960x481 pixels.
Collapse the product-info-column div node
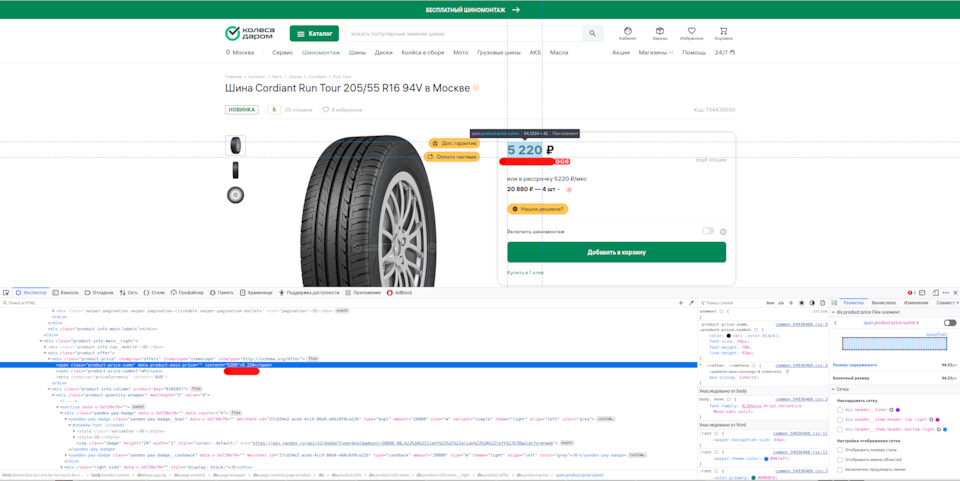[x=49, y=389]
